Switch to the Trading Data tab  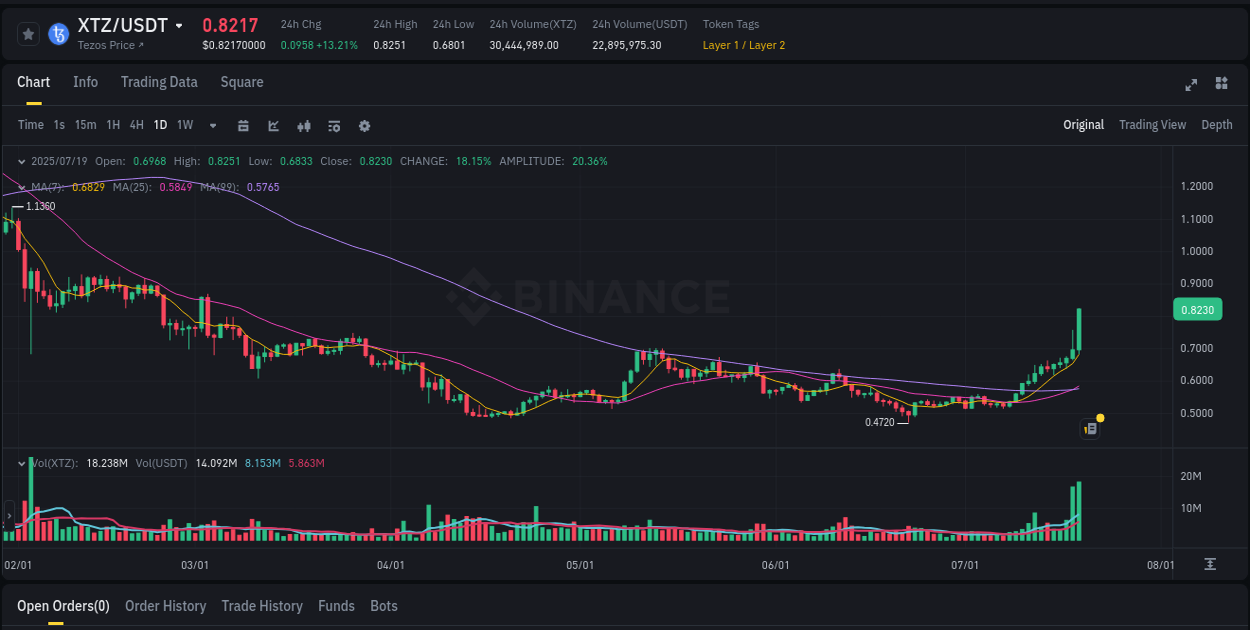[159, 82]
